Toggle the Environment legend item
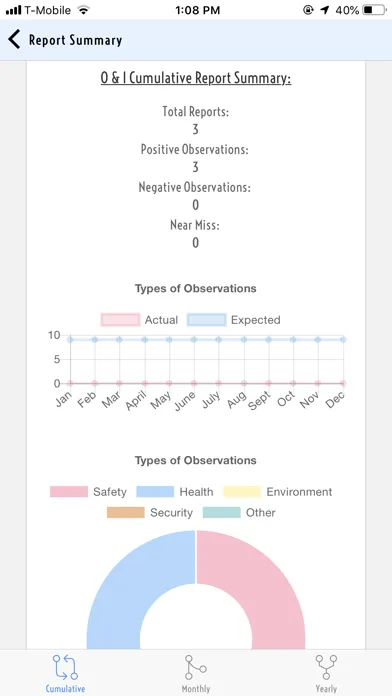This screenshot has height=696, width=392. 277,492
